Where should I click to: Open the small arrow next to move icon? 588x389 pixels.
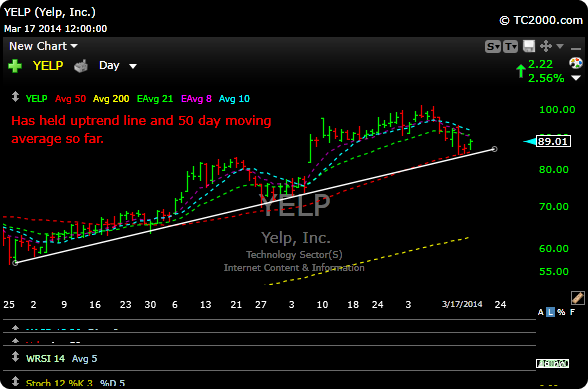tap(560, 46)
